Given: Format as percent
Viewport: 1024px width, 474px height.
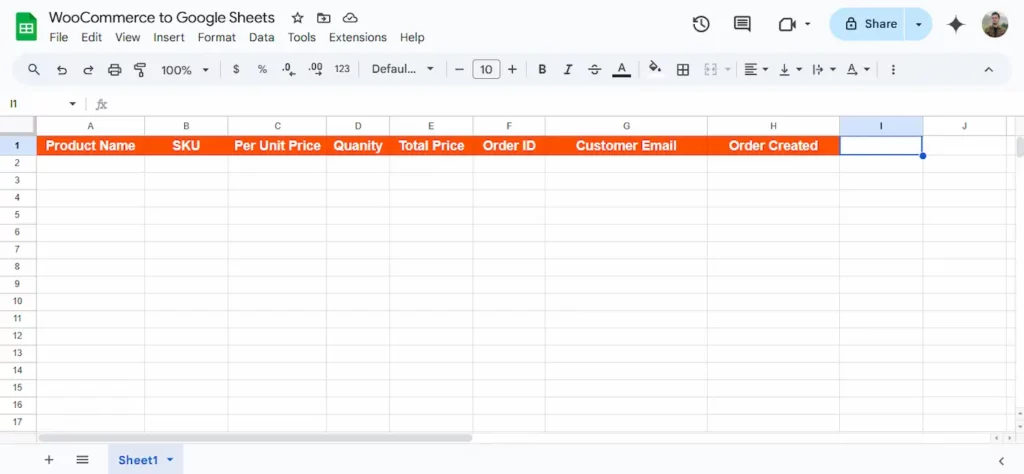Looking at the screenshot, I should coord(262,69).
